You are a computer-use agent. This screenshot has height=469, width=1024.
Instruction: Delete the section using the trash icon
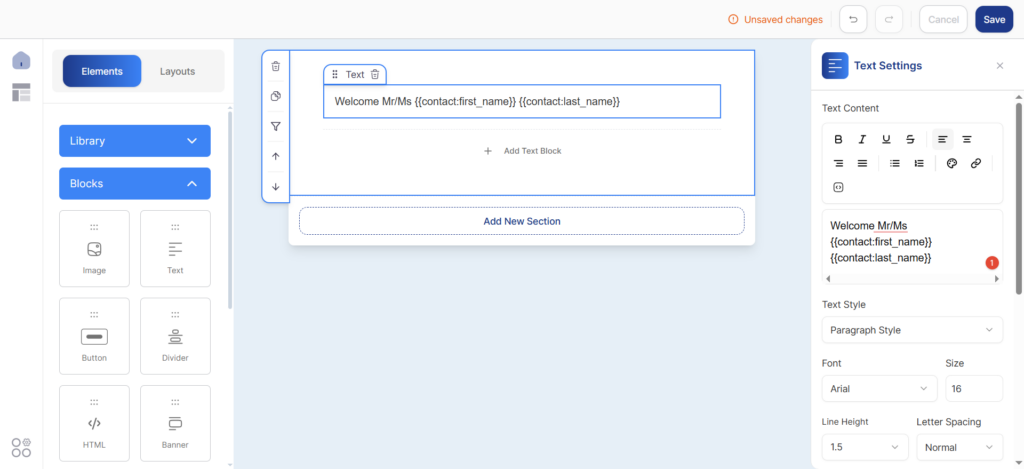[x=276, y=66]
